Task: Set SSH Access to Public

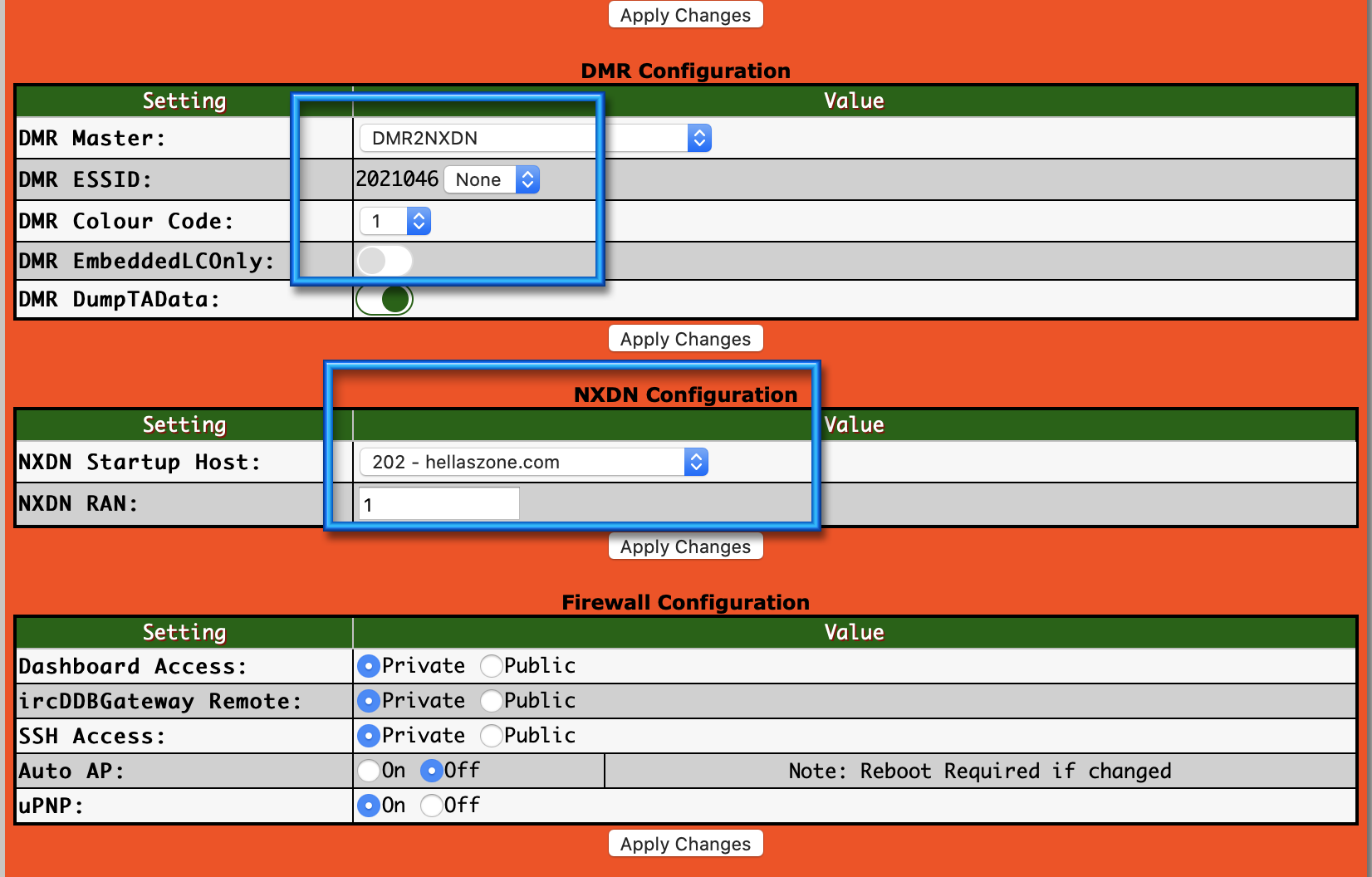Action: point(492,736)
